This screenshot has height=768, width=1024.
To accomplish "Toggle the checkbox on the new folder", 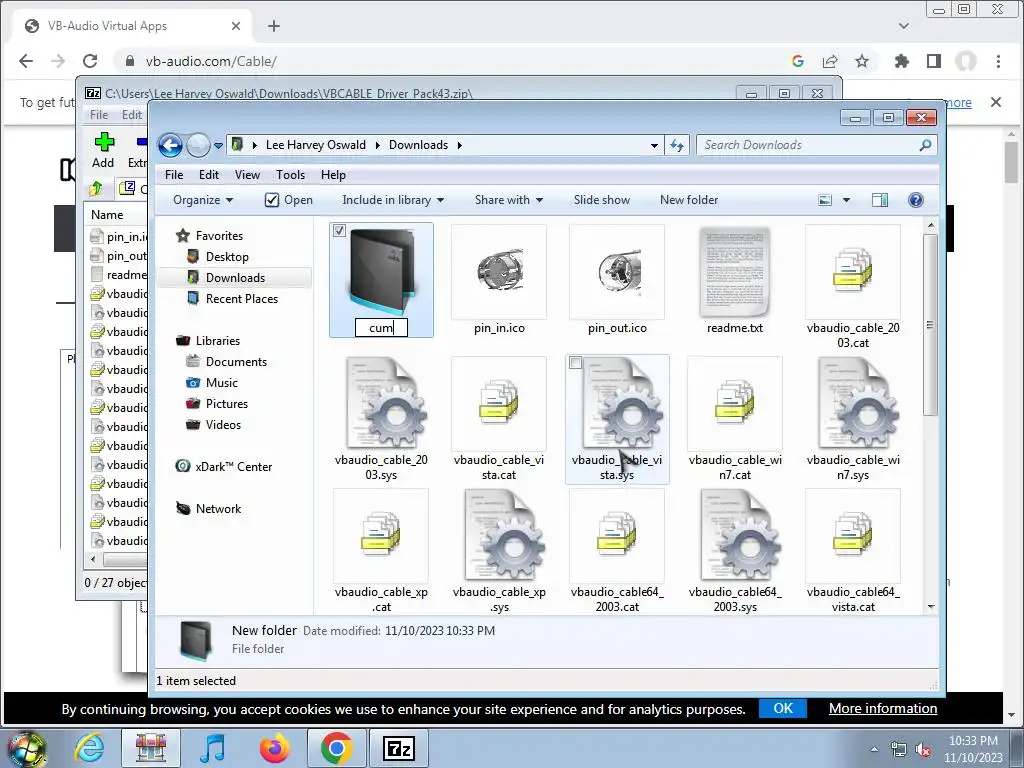I will pyautogui.click(x=339, y=231).
